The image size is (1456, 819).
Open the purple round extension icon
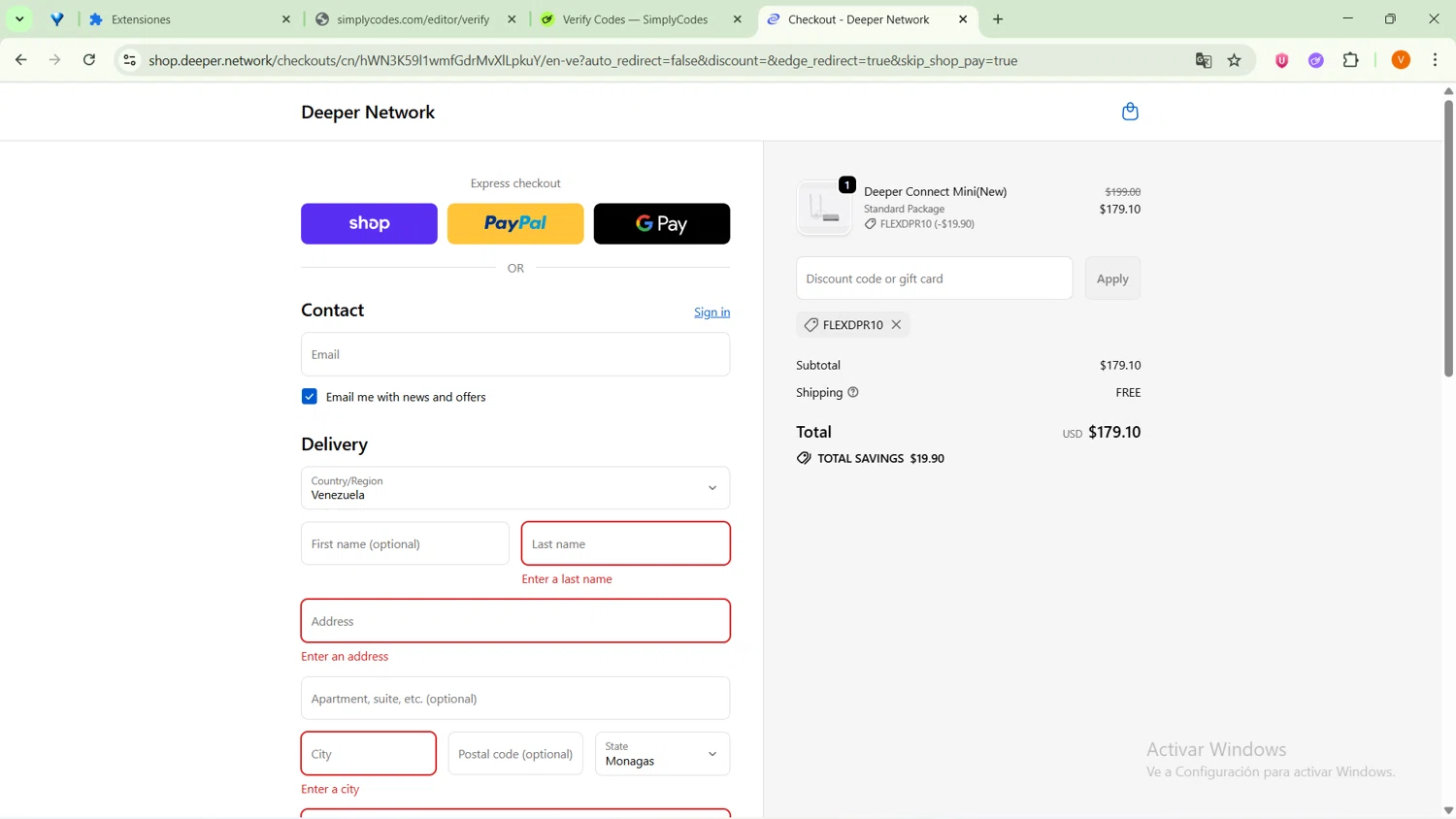[x=1316, y=60]
